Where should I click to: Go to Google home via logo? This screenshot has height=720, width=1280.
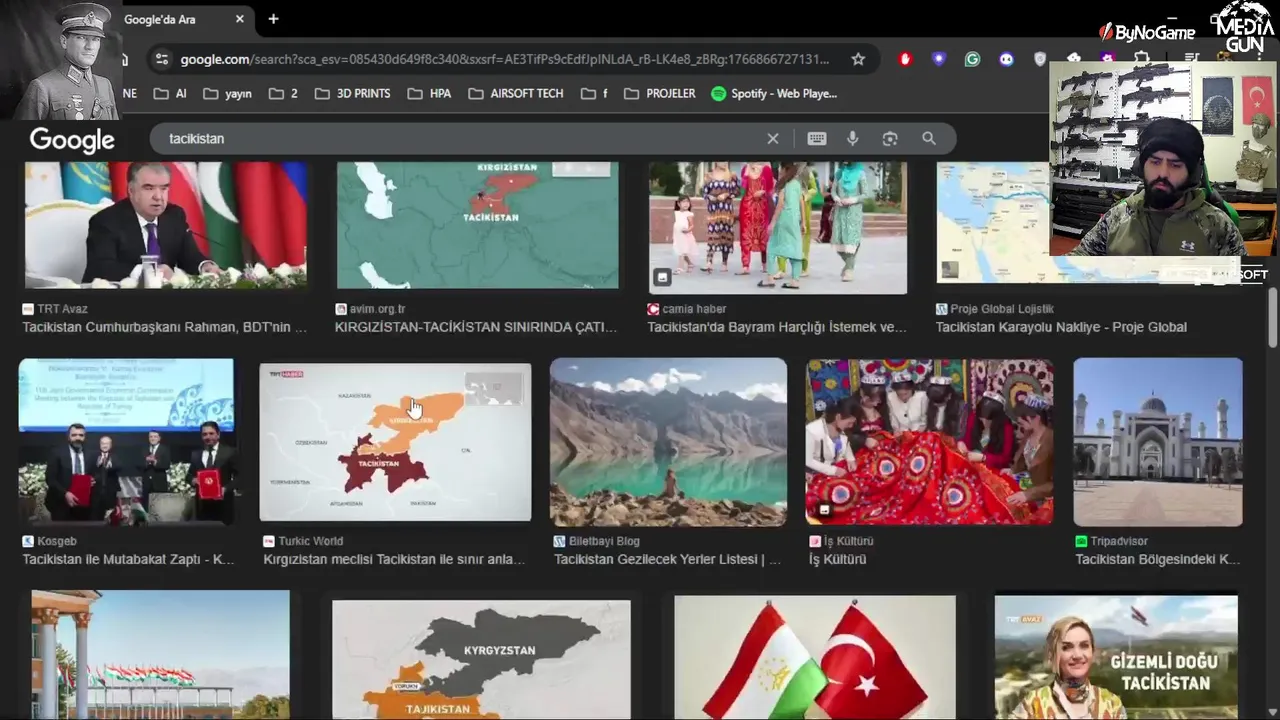click(x=72, y=140)
